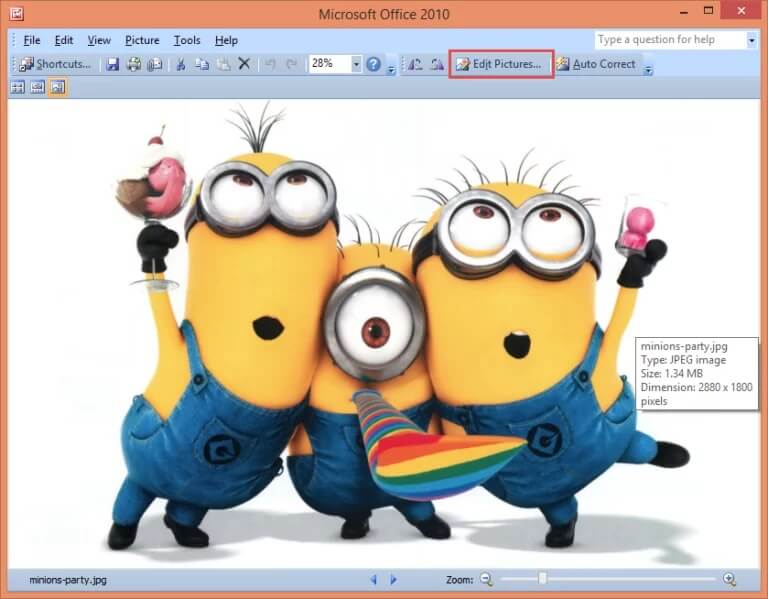Open the View menu
The image size is (768, 599).
tap(99, 40)
